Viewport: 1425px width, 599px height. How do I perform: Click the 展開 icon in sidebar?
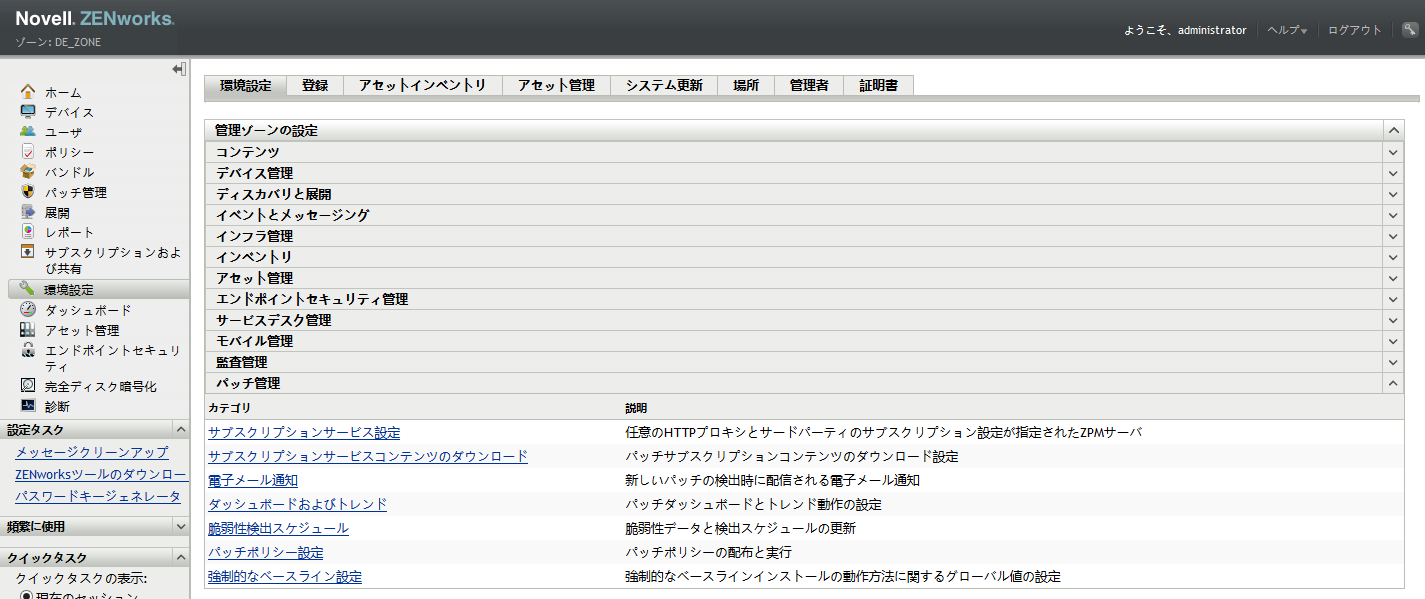tap(28, 212)
